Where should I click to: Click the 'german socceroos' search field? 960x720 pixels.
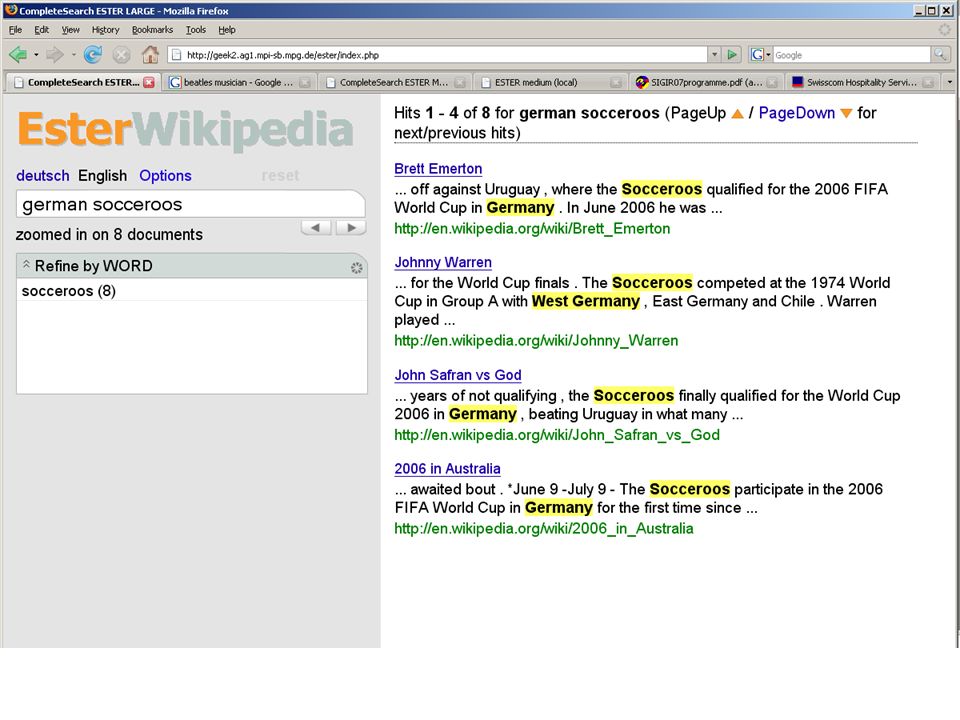[x=191, y=204]
